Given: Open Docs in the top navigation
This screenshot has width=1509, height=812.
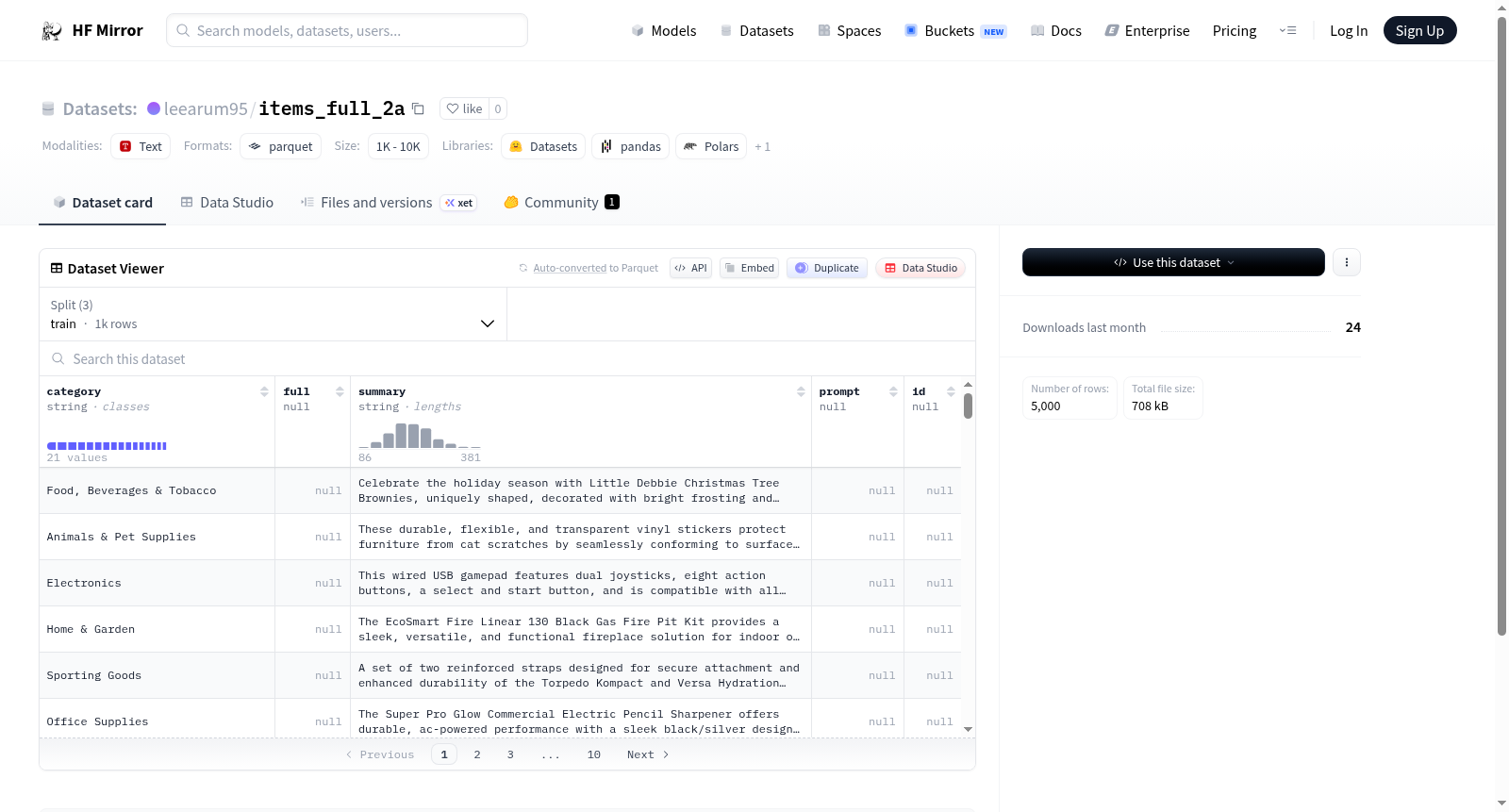Looking at the screenshot, I should pos(1055,30).
